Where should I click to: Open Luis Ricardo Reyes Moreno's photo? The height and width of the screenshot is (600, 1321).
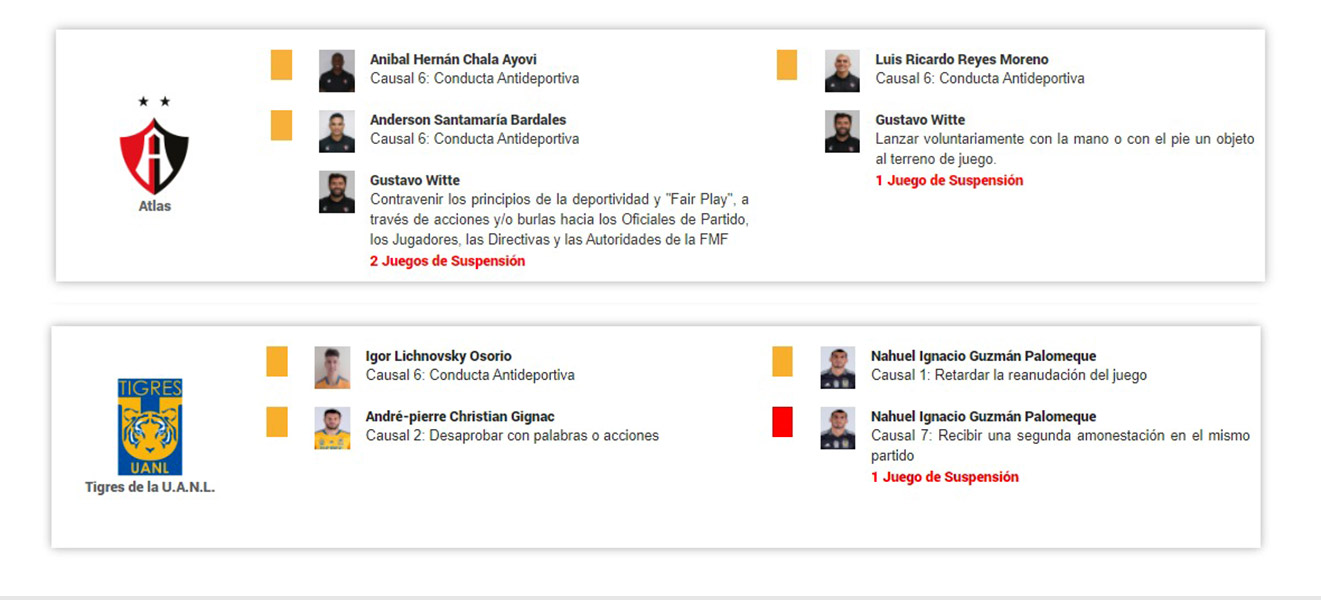tap(842, 71)
